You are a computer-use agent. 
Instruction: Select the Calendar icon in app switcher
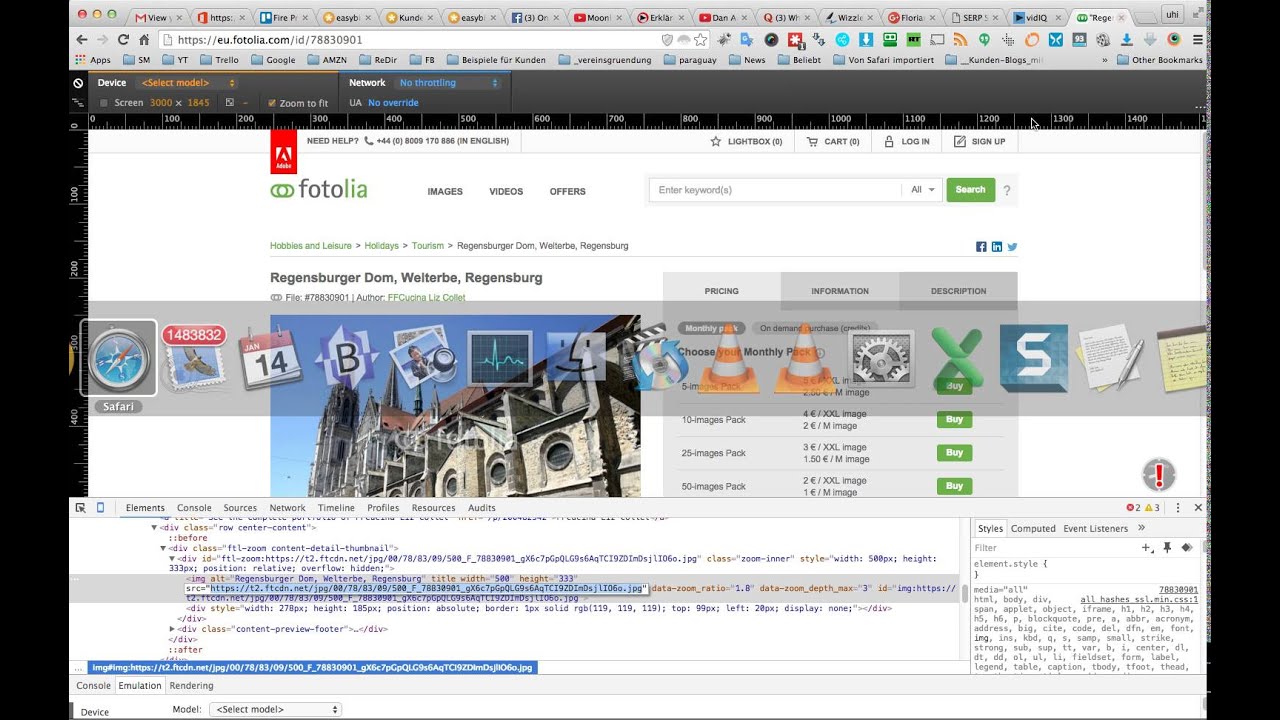click(270, 358)
